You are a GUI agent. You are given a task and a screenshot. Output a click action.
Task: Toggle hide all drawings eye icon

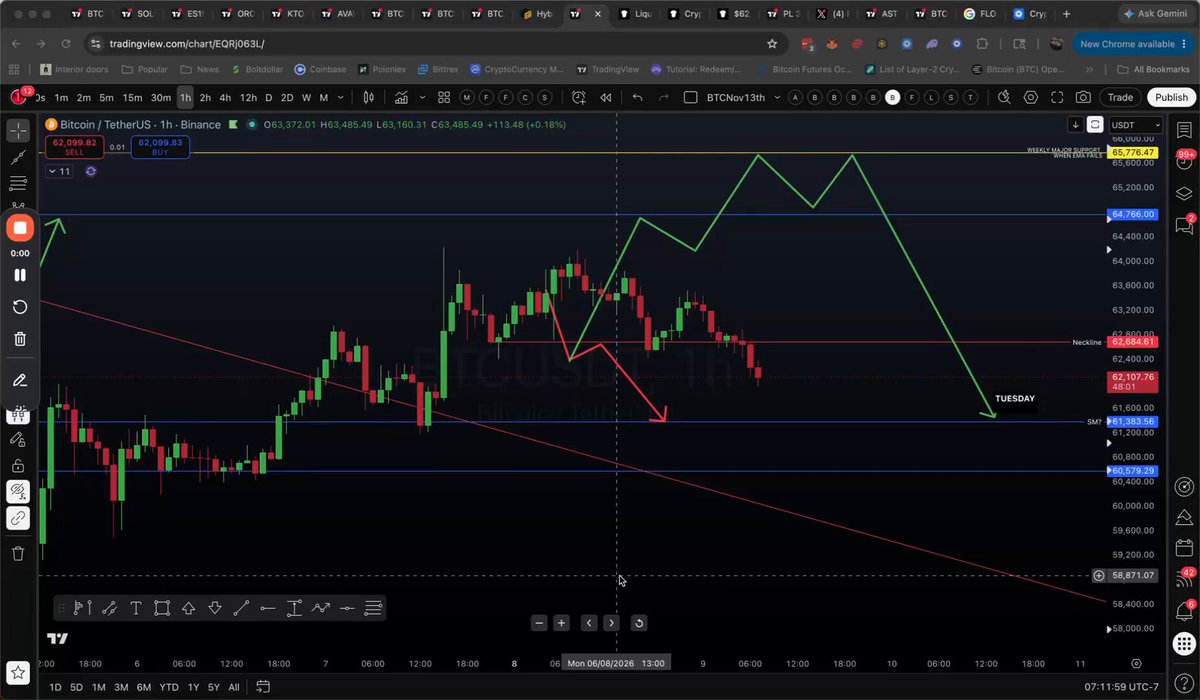click(18, 491)
